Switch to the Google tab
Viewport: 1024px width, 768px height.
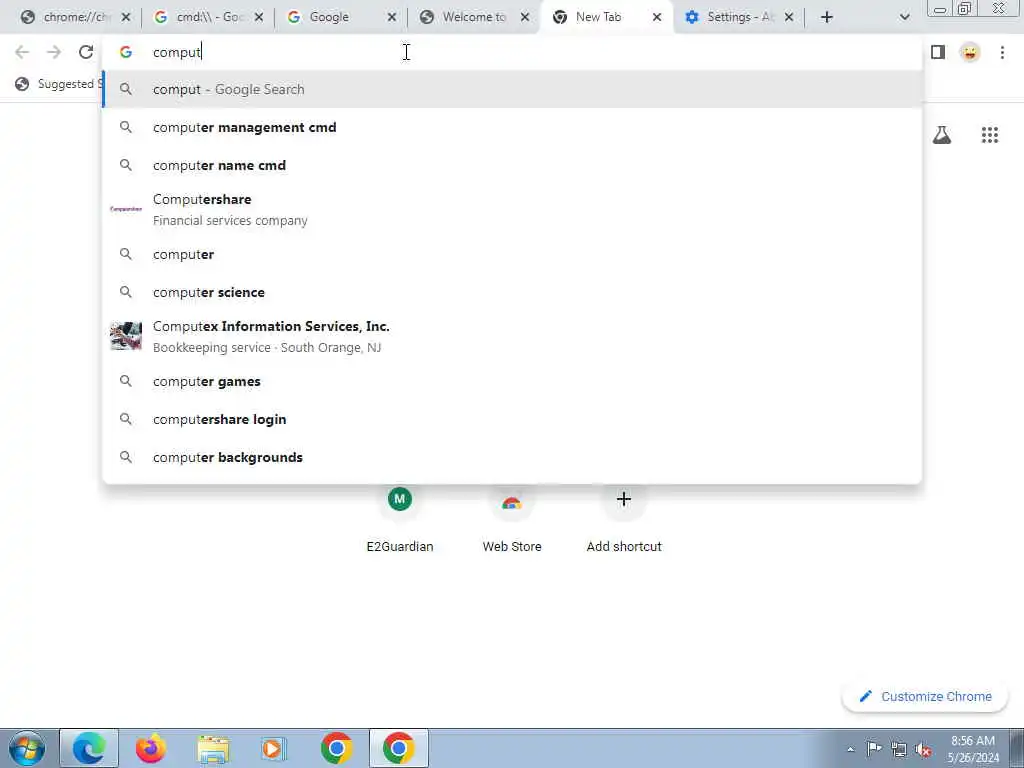[340, 18]
